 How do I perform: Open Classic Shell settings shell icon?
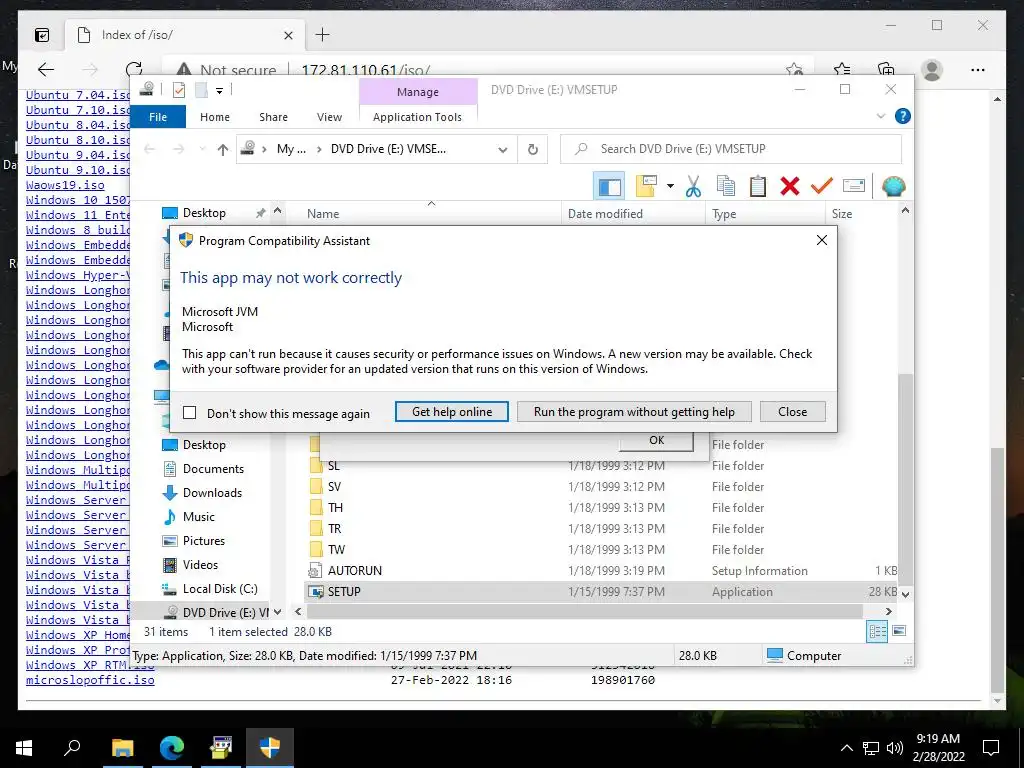click(x=893, y=186)
